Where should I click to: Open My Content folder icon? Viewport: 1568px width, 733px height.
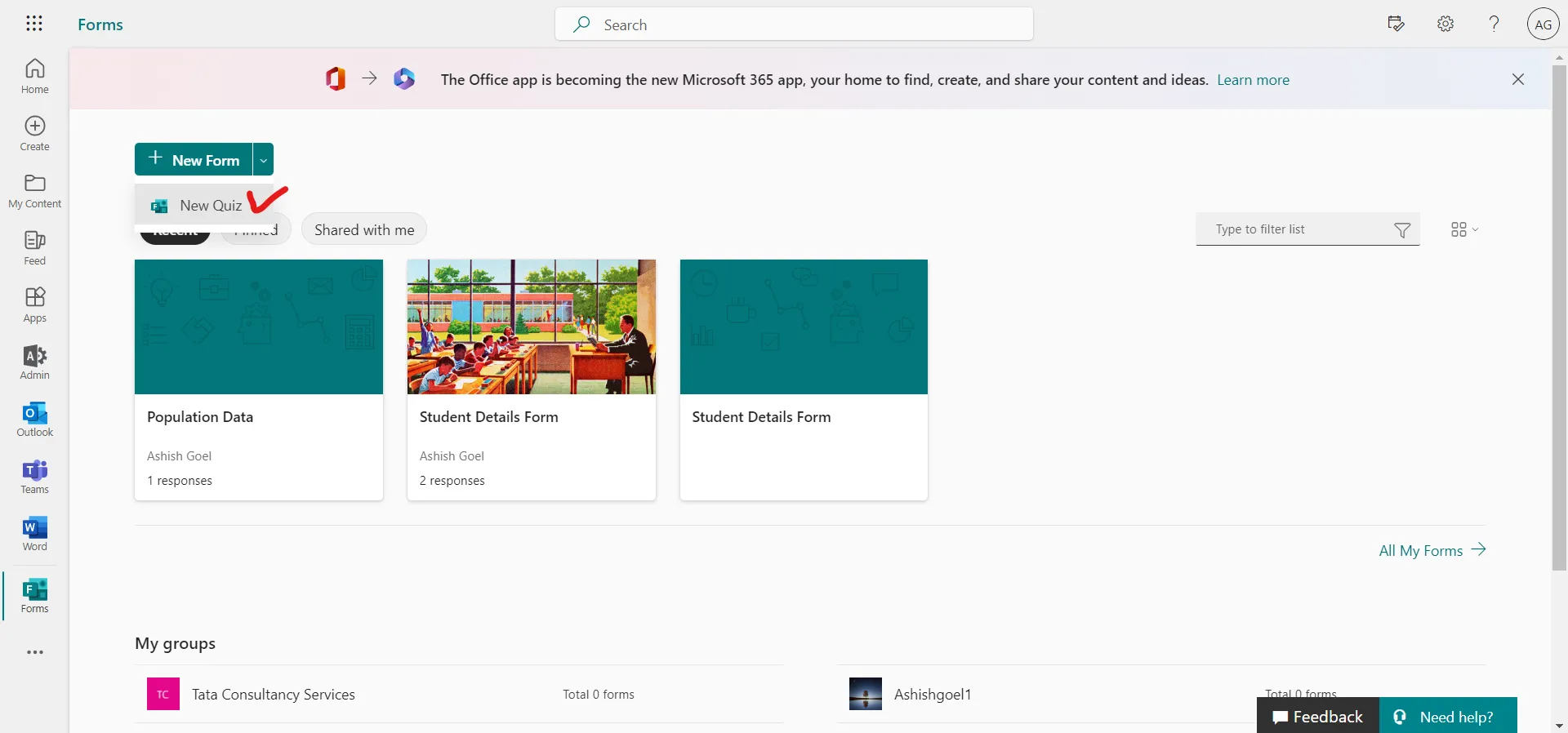[34, 191]
